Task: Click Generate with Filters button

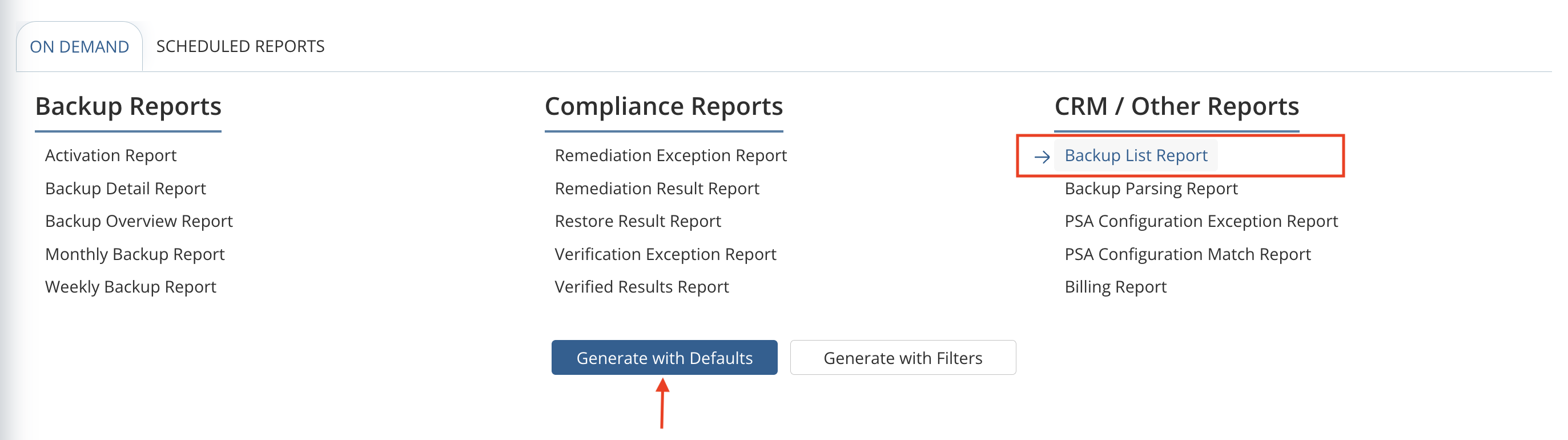Action: 903,358
